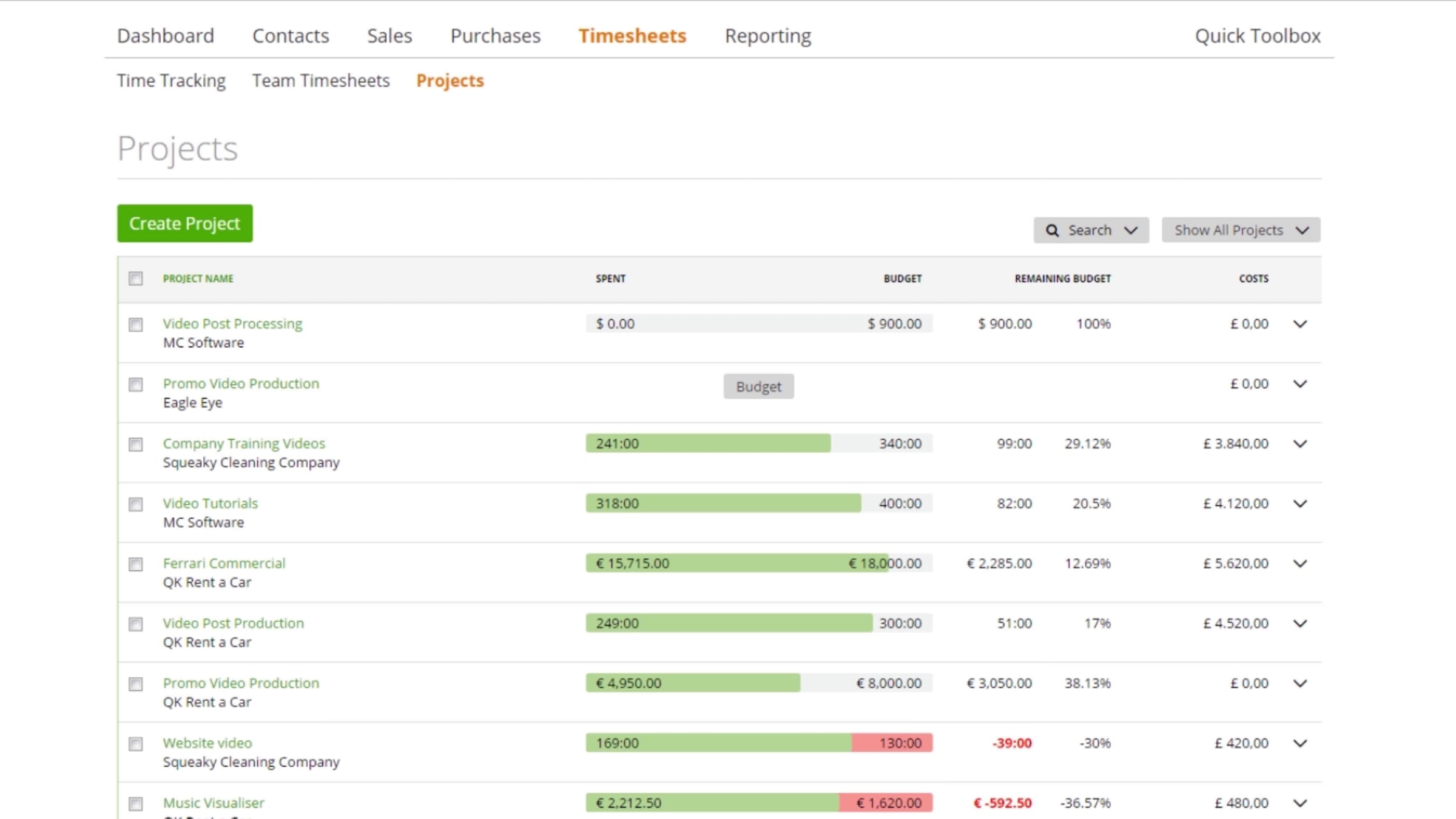Open the Show All Projects dropdown
The image size is (1456, 819).
[1241, 231]
